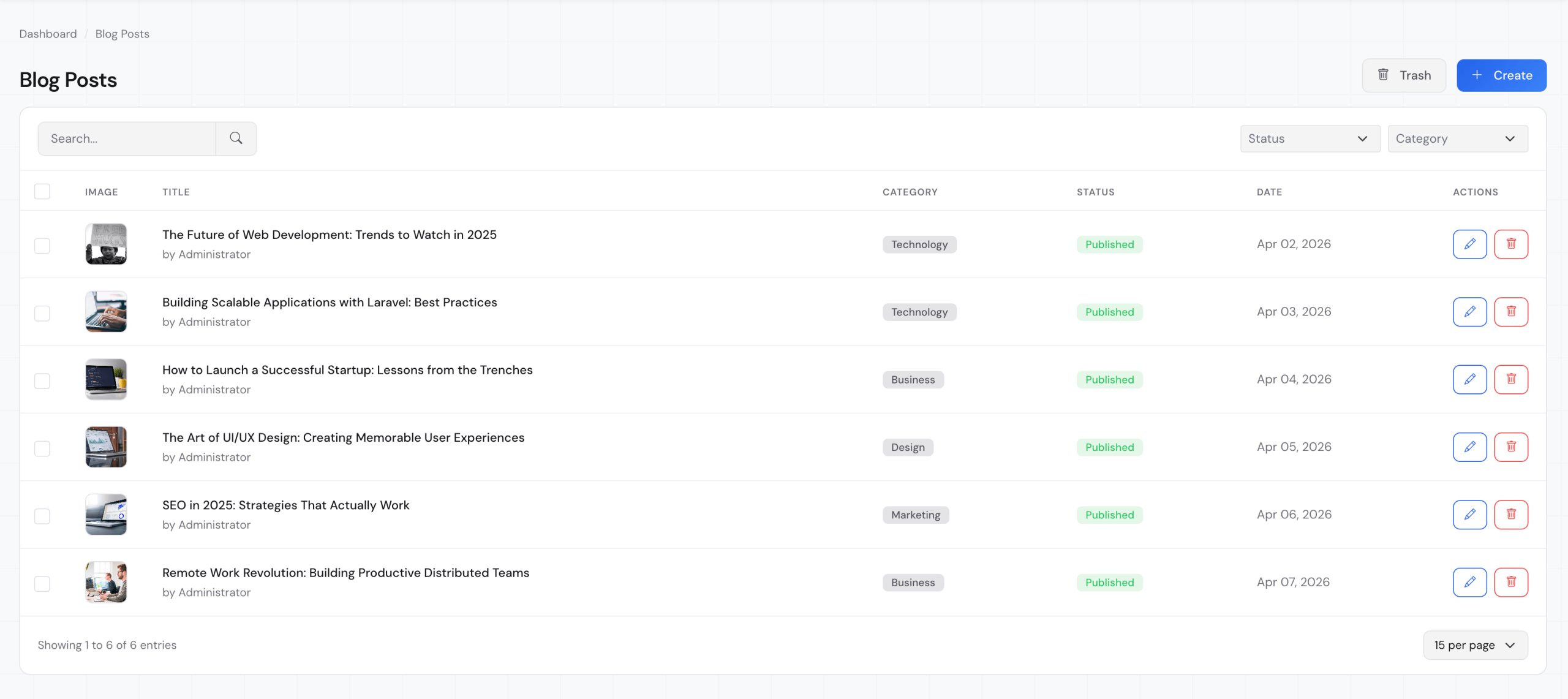Click the search magnifier icon button
Screen dimensions: 1568x699
(236, 138)
